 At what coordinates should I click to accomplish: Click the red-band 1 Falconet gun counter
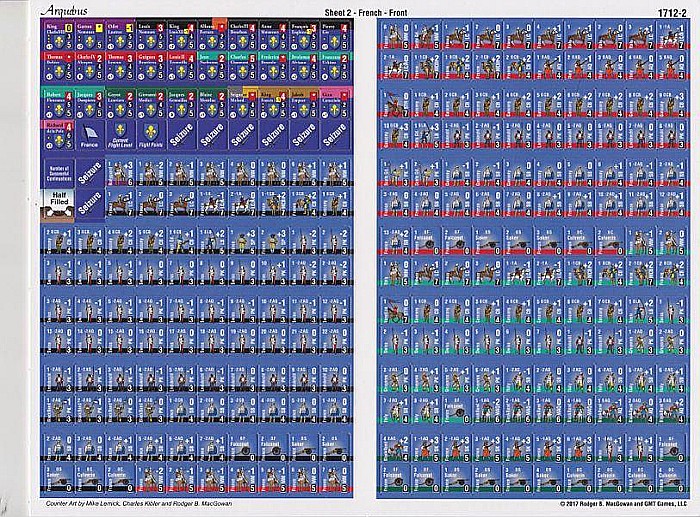426,241
